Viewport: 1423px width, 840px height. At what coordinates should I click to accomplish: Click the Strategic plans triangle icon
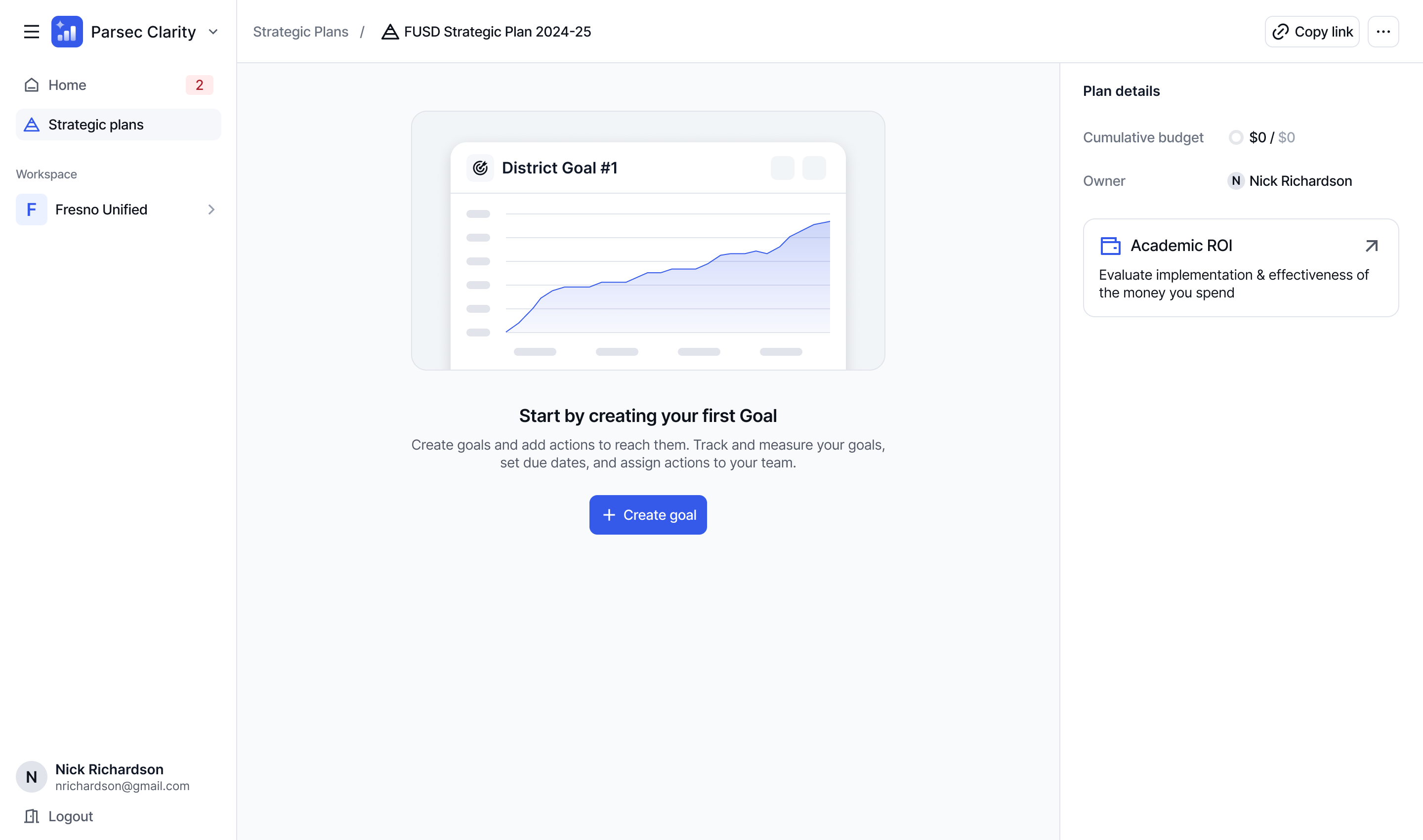pyautogui.click(x=32, y=125)
